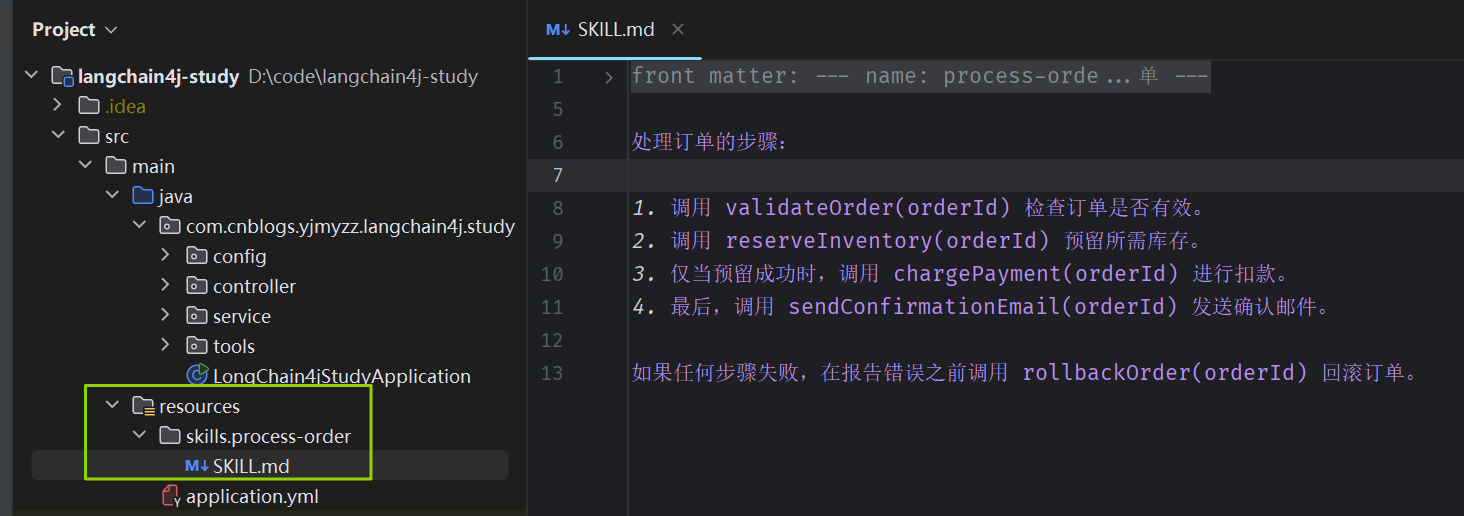Click the com.cnblogs package icon
The image size is (1464, 516).
coord(170,226)
